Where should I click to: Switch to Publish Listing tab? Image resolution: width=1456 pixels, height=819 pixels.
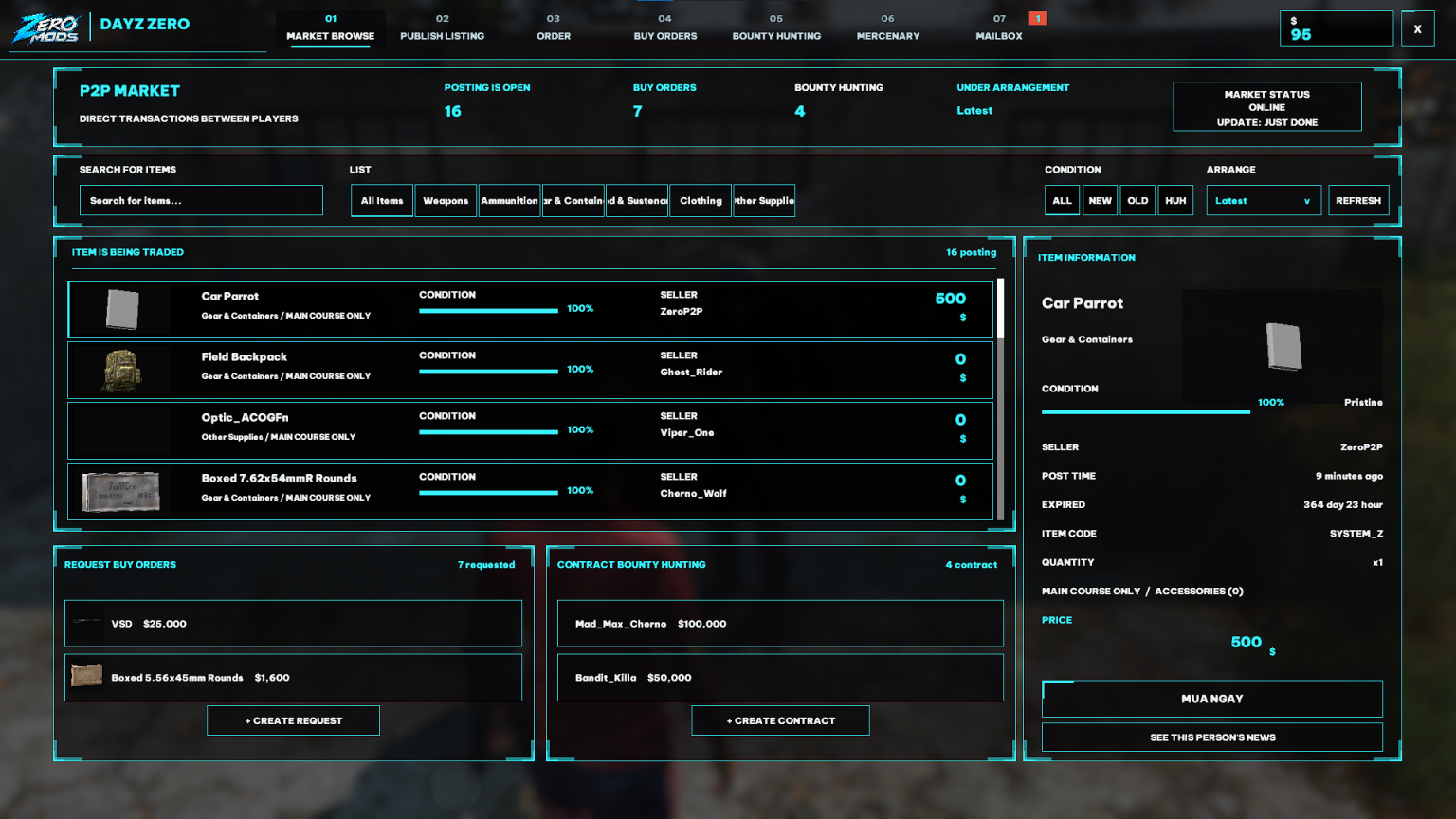click(x=442, y=27)
